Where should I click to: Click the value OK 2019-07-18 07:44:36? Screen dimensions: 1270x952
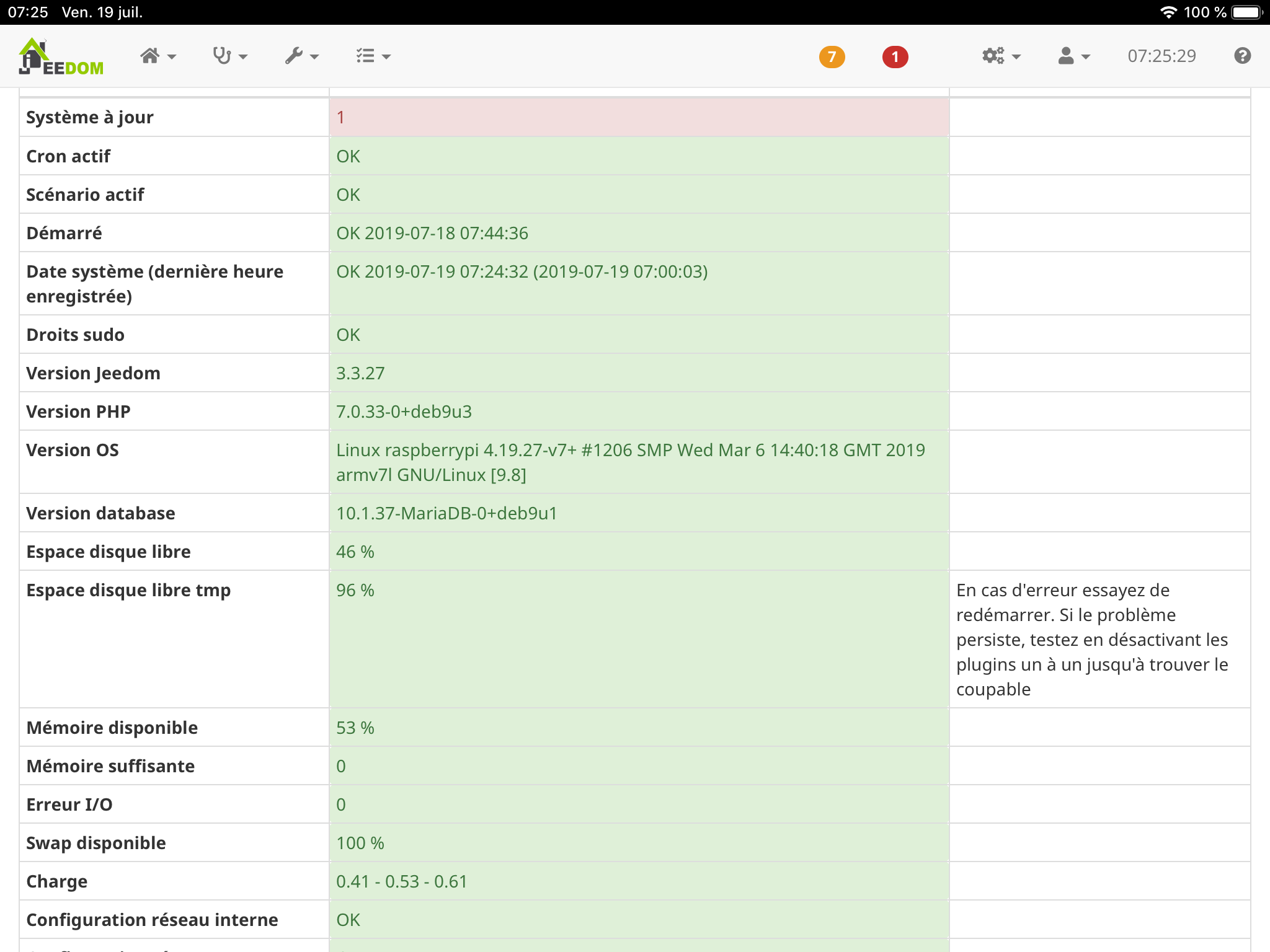[x=432, y=233]
